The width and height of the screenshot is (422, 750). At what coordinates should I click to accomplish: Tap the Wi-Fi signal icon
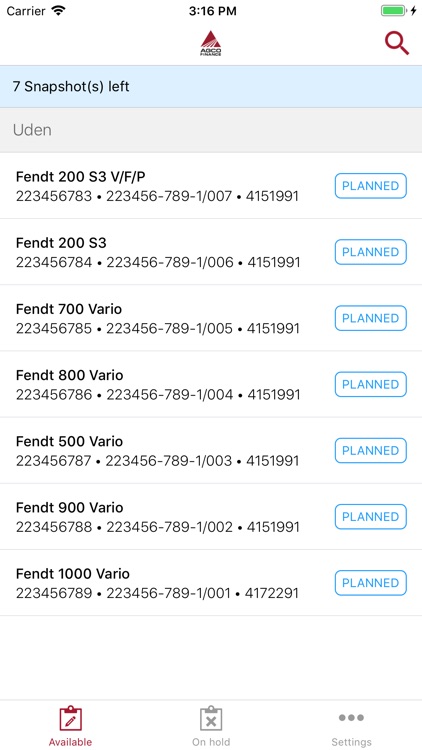coord(58,11)
